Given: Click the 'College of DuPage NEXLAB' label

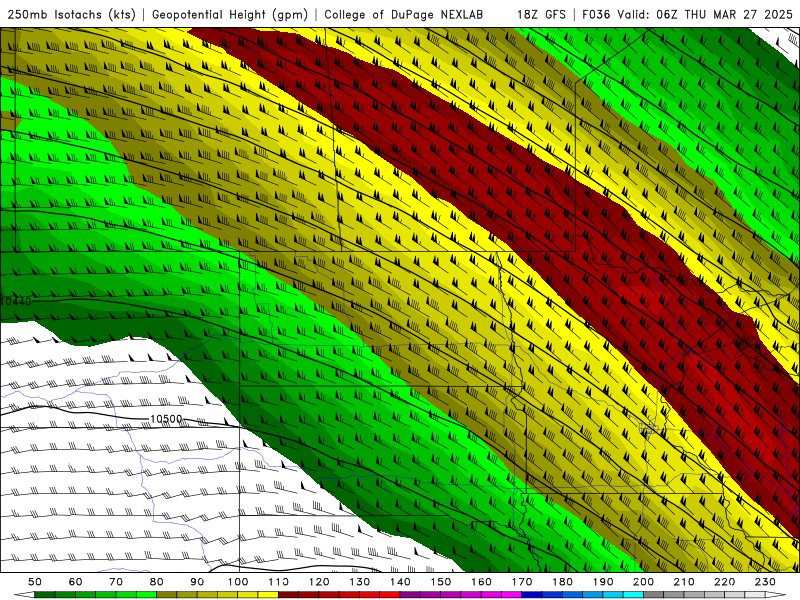Looking at the screenshot, I should point(404,14).
